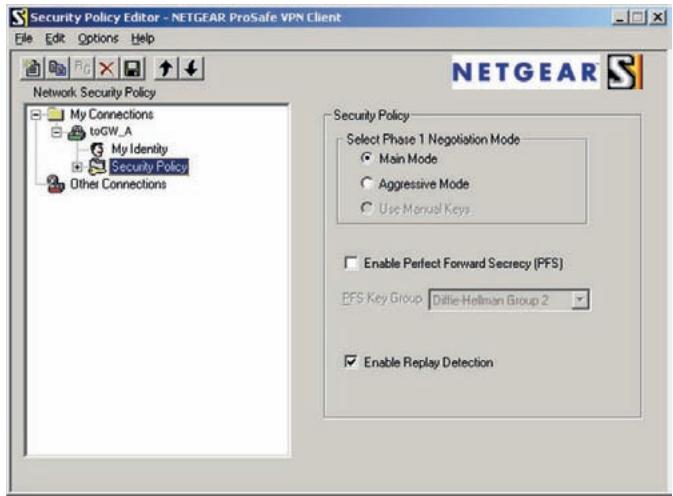Open the PFS Key Group dropdown
This screenshot has height=496, width=673.
579,299
